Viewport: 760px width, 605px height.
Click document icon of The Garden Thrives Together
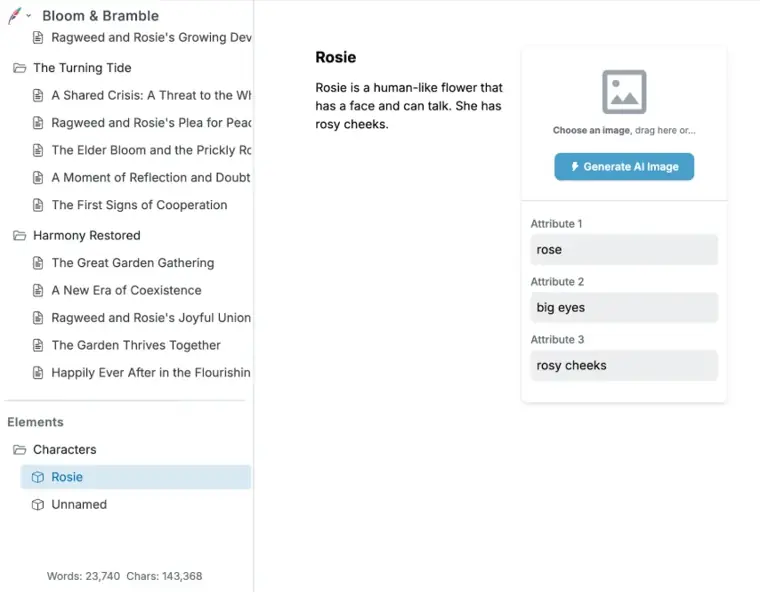pyautogui.click(x=38, y=346)
